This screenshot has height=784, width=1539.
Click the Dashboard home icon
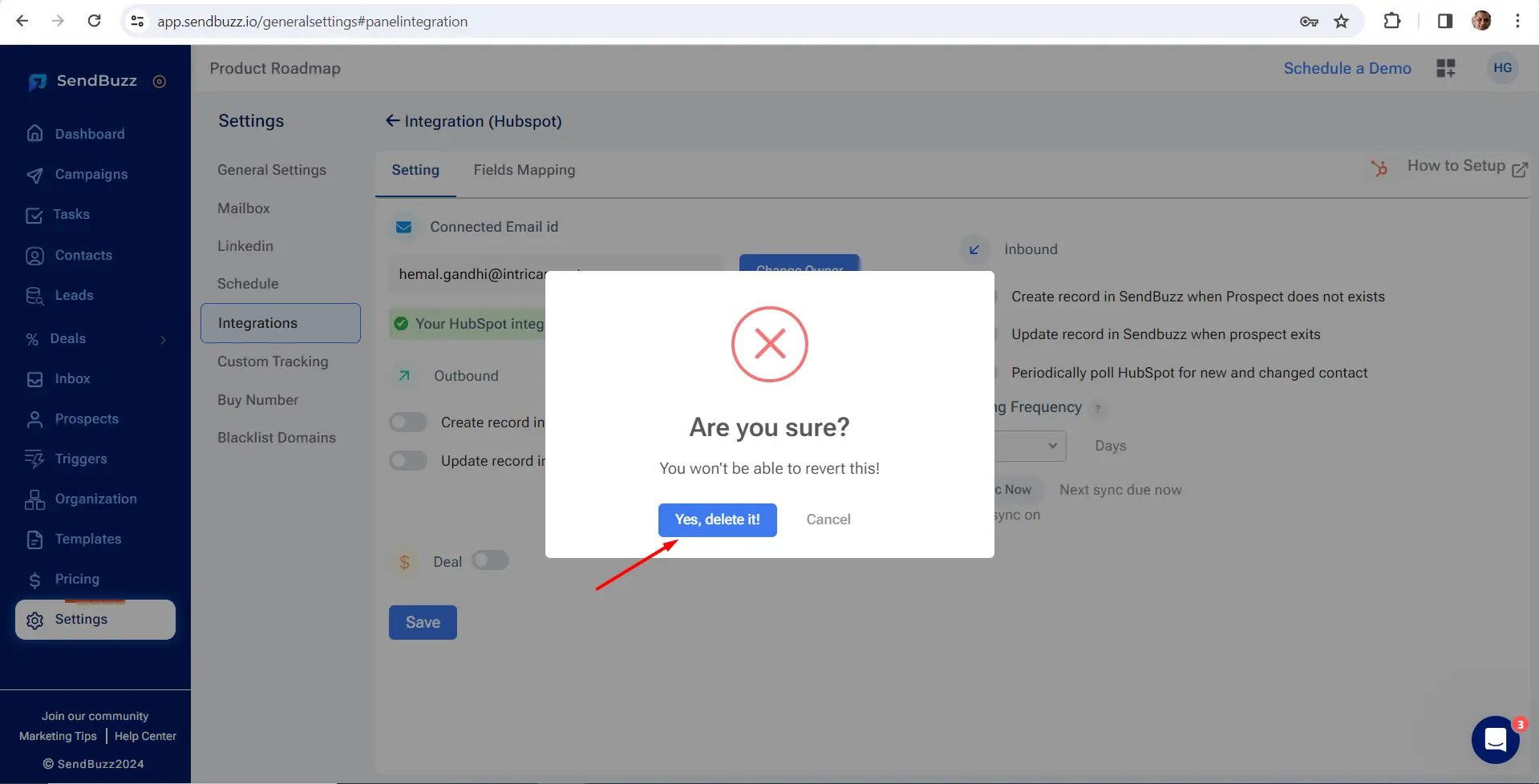point(34,133)
